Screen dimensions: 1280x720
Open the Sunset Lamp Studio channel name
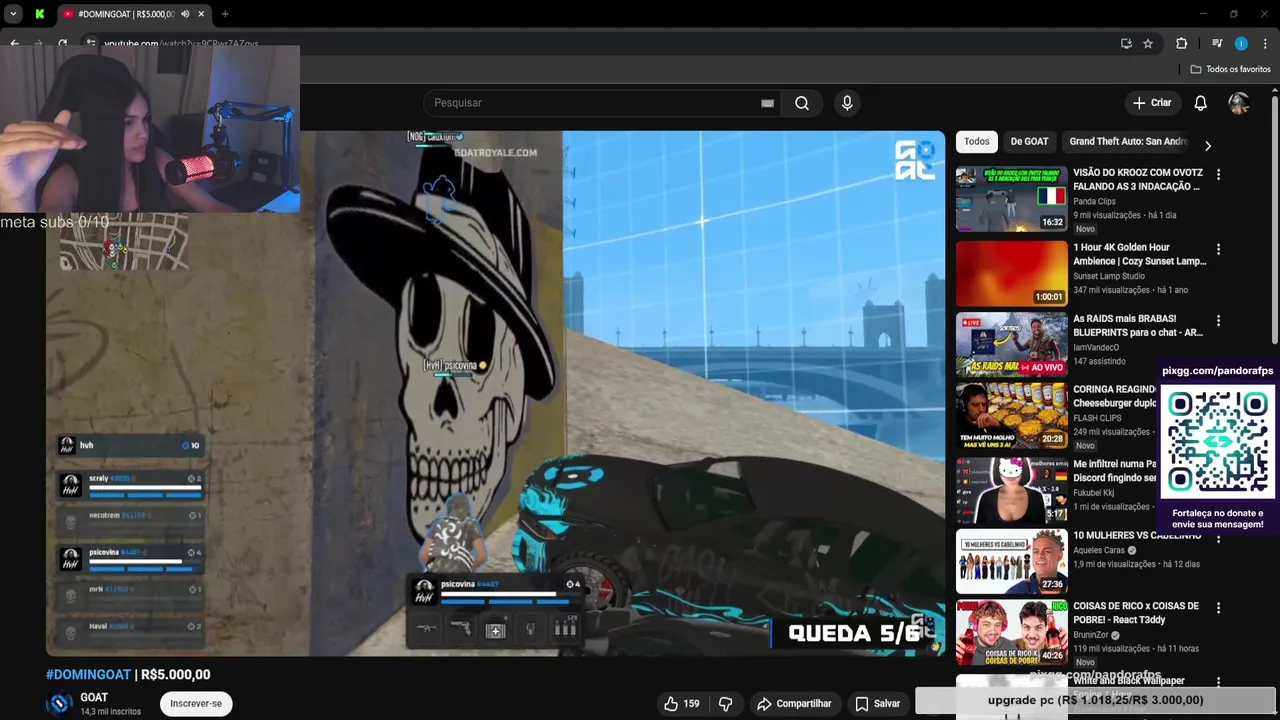pos(1109,276)
